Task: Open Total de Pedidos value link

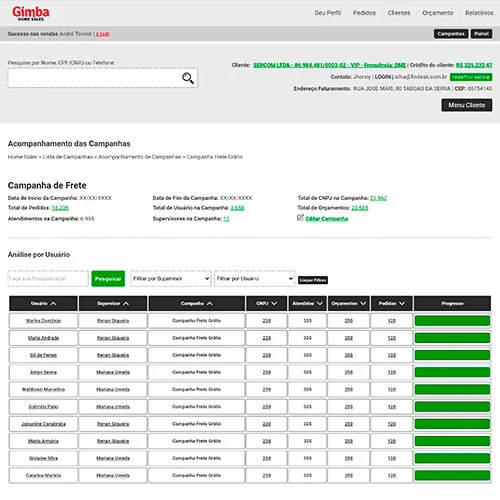Action: click(x=60, y=208)
